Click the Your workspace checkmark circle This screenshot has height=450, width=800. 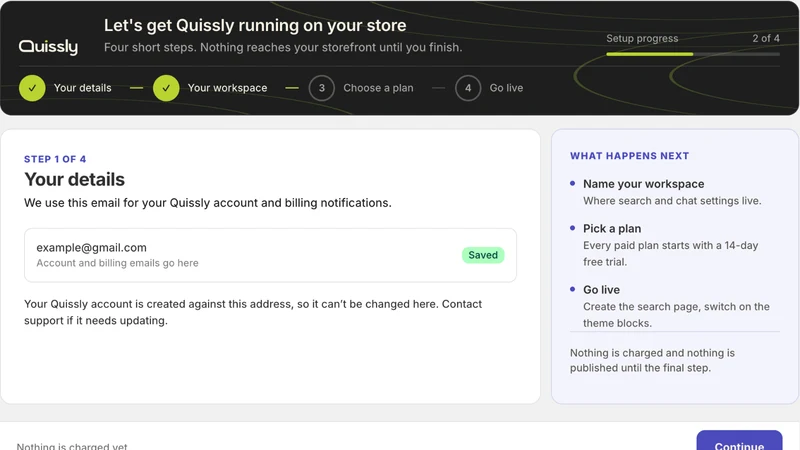point(166,88)
